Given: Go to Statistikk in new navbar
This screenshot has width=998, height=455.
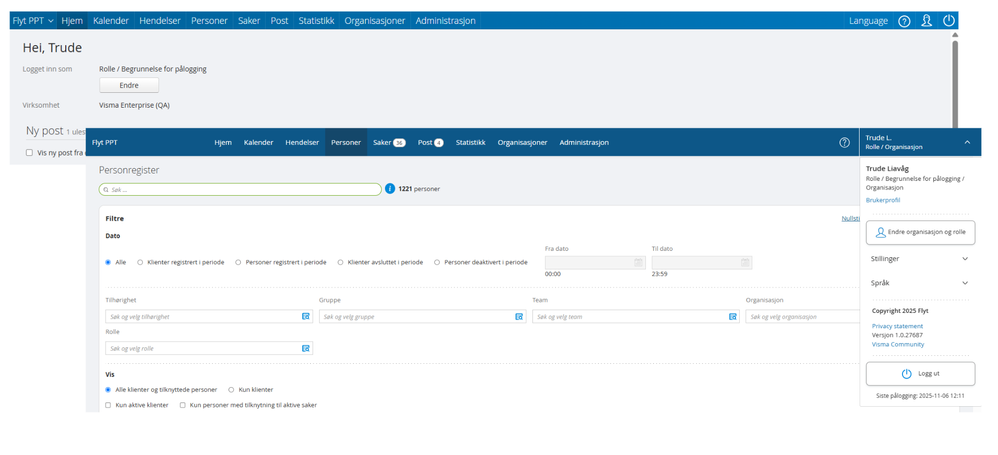Looking at the screenshot, I should [x=470, y=143].
